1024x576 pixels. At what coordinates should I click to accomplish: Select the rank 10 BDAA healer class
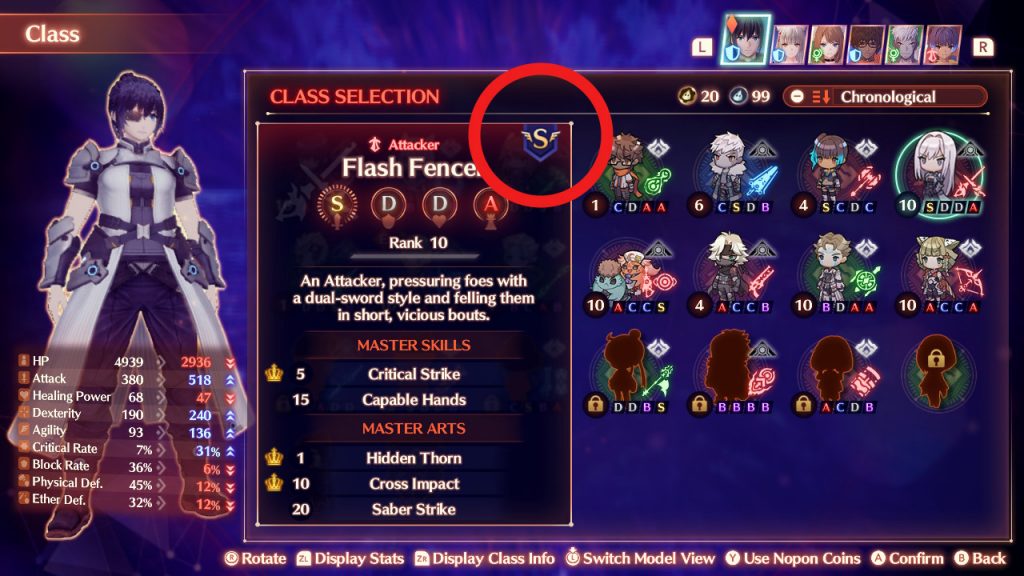click(839, 274)
